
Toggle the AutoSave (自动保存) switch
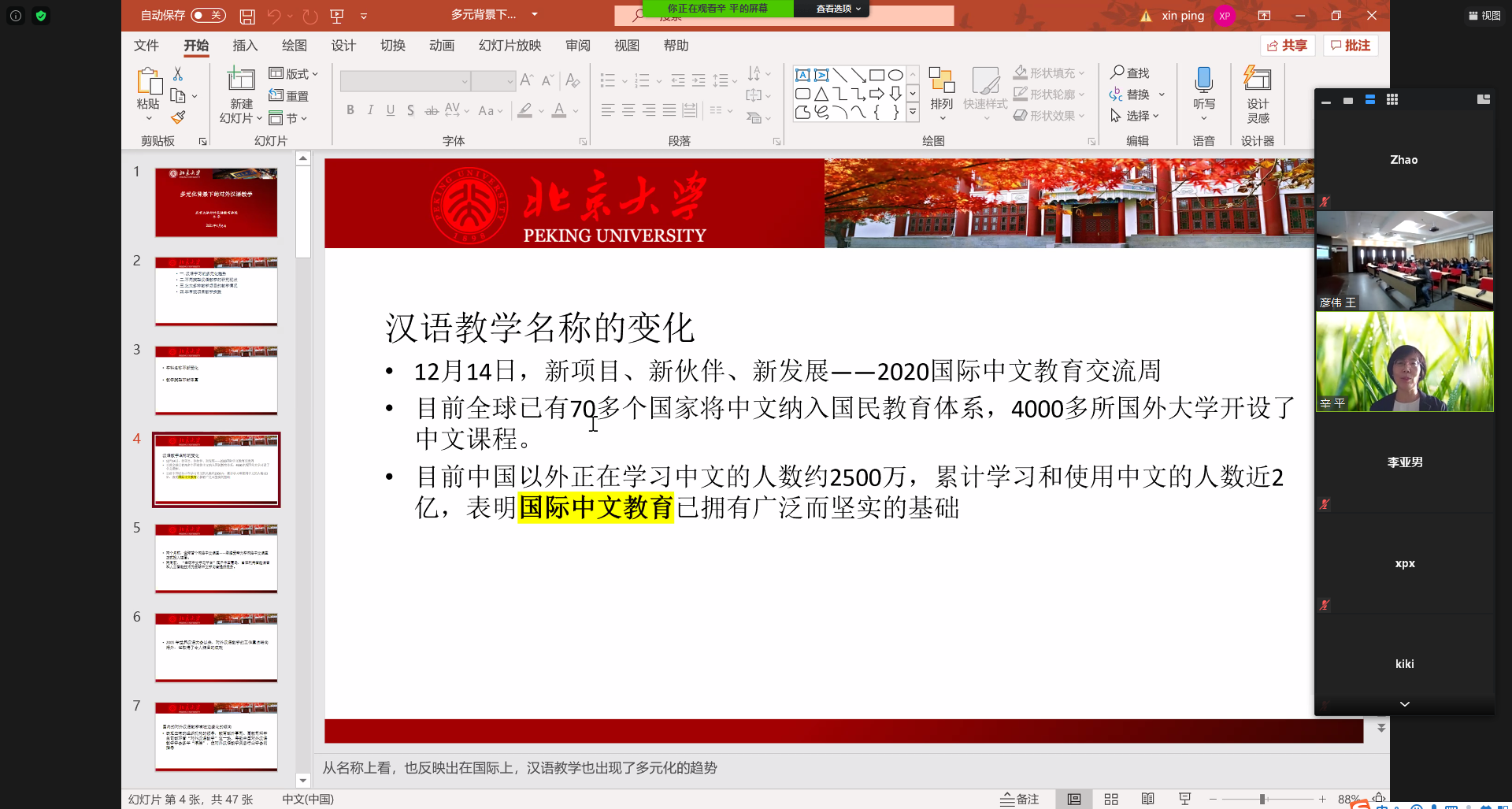point(208,15)
